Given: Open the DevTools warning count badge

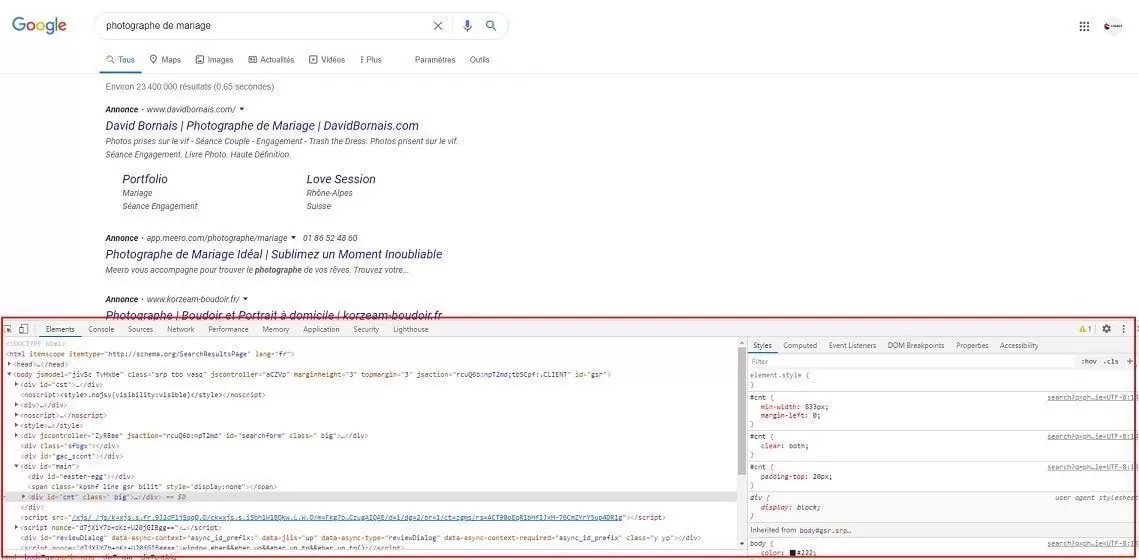Looking at the screenshot, I should tap(1085, 329).
